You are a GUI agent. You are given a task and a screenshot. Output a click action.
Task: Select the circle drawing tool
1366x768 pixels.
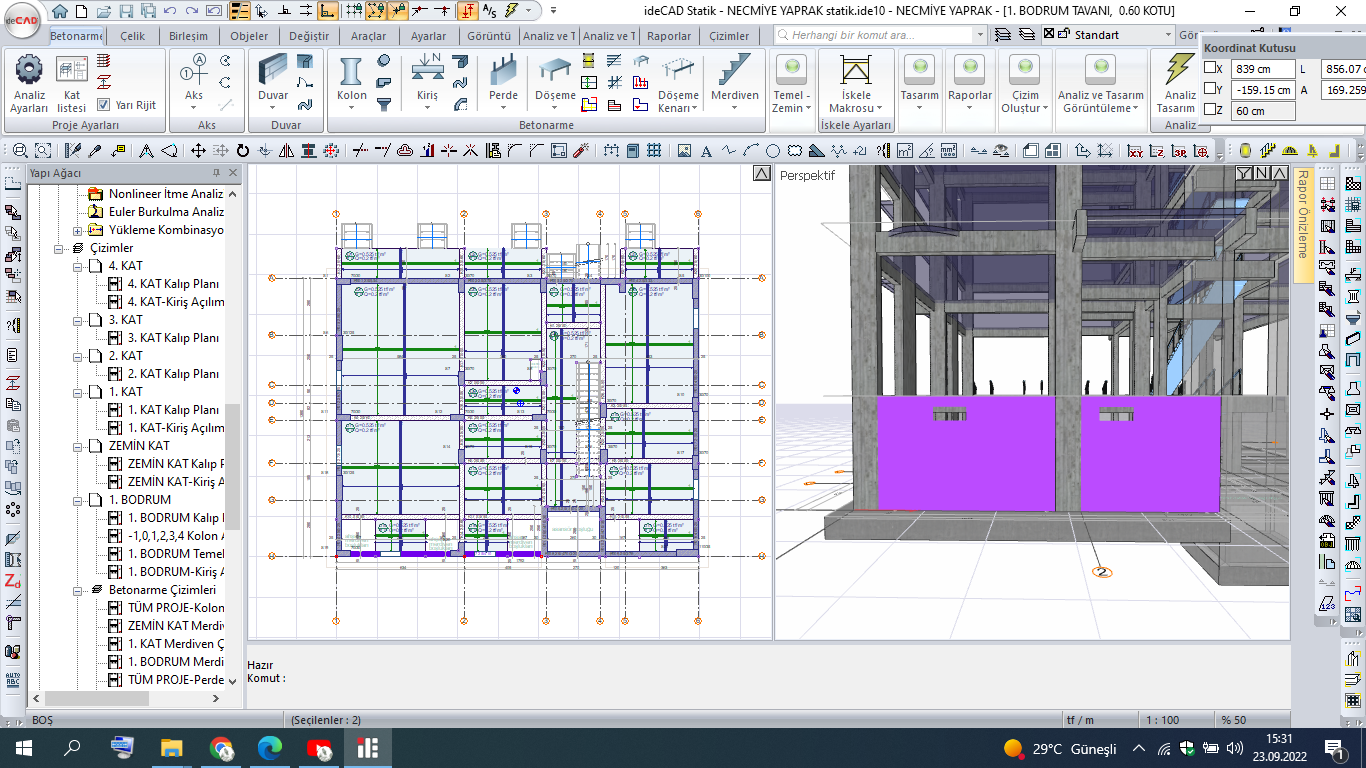click(773, 151)
